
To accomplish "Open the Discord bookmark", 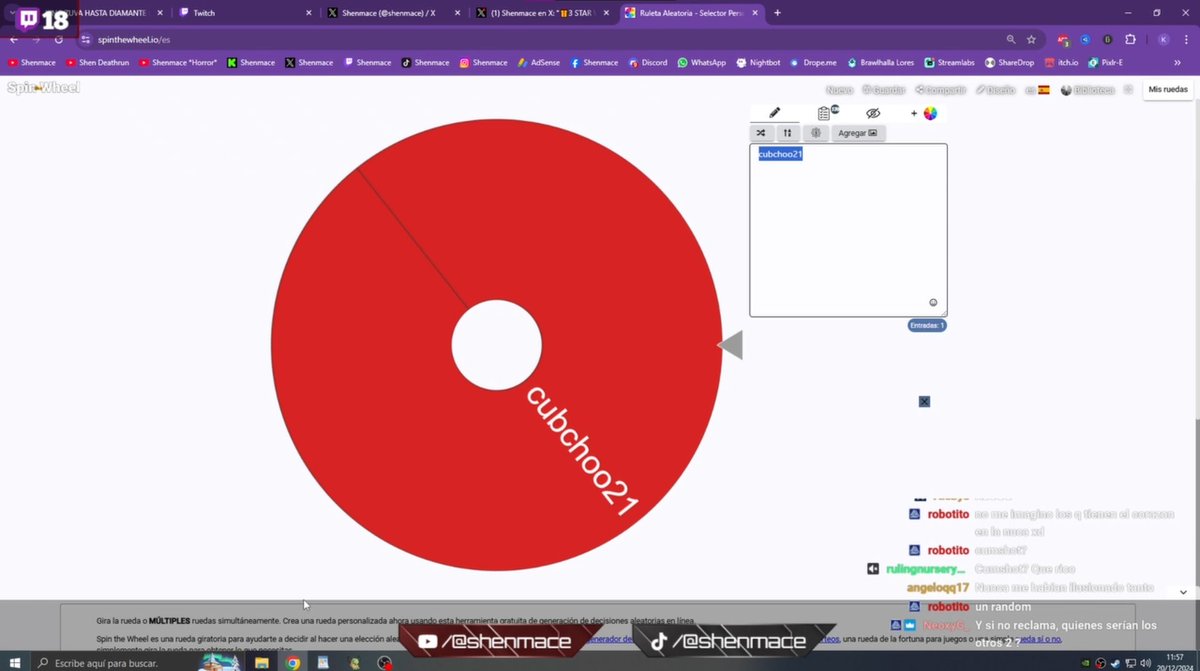I will pos(648,62).
